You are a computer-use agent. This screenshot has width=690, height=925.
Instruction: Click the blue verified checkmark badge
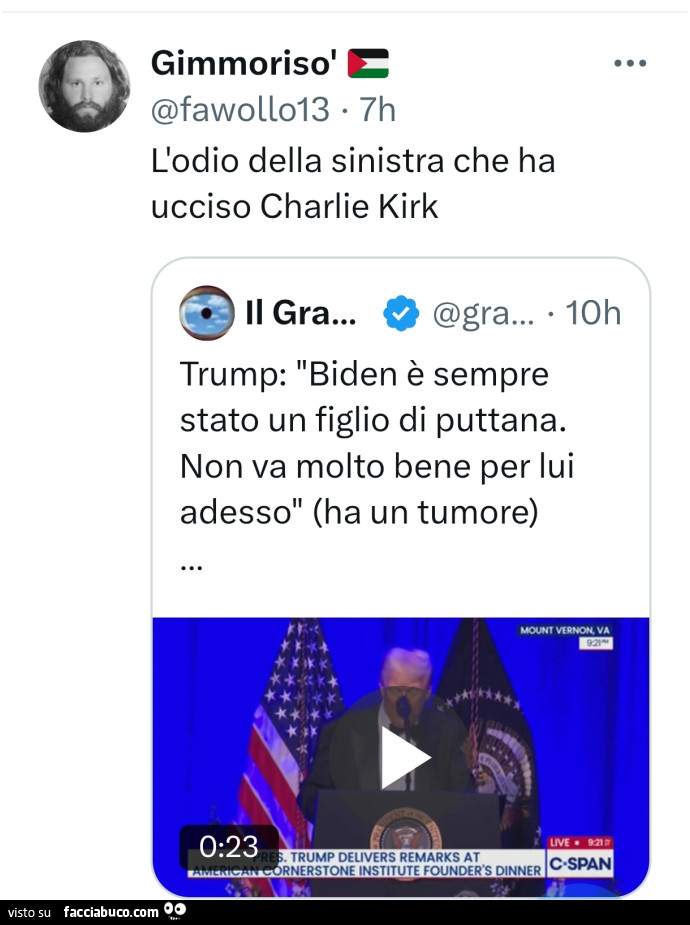402,313
